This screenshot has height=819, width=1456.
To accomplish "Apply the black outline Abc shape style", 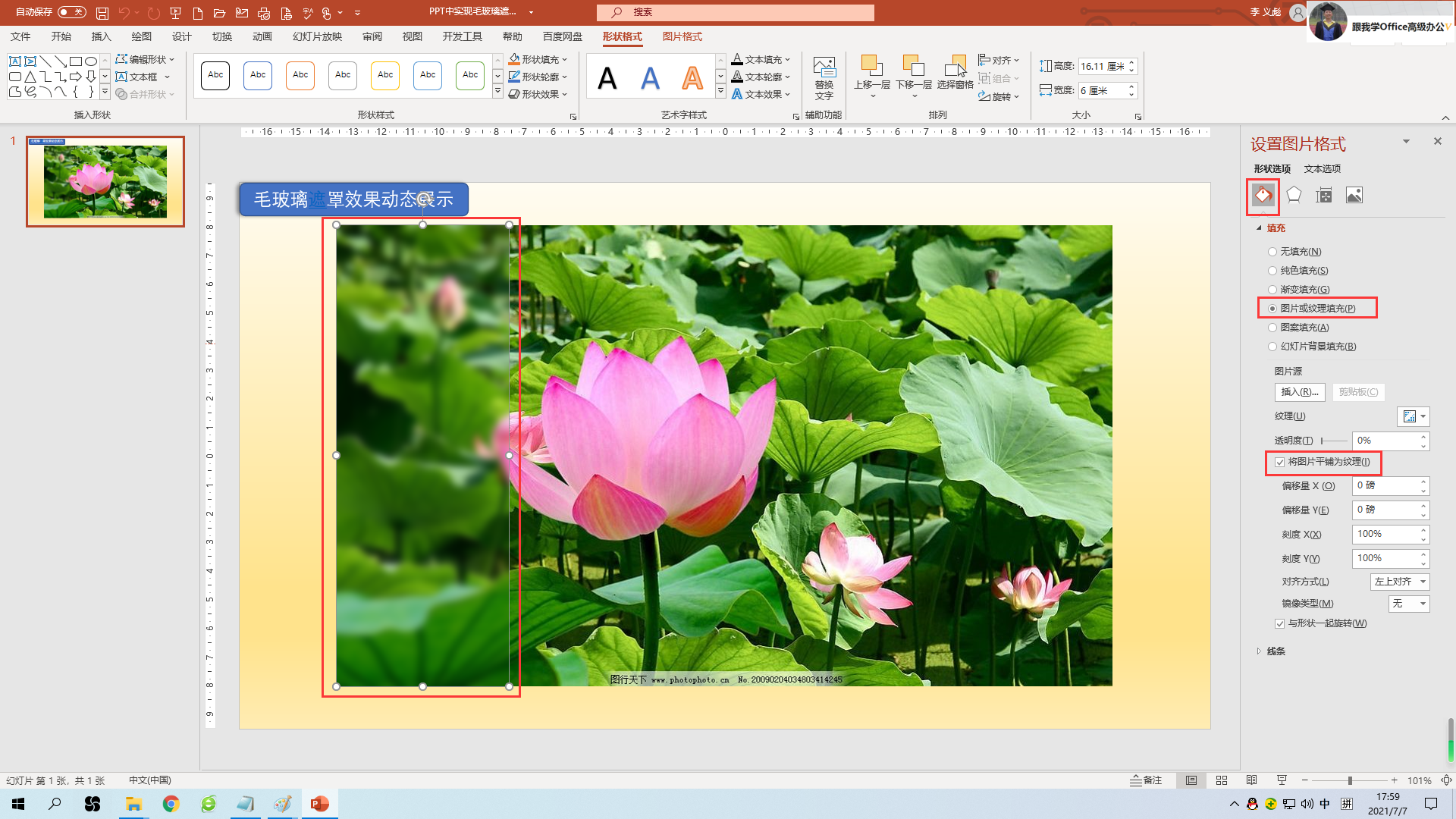I will point(215,75).
